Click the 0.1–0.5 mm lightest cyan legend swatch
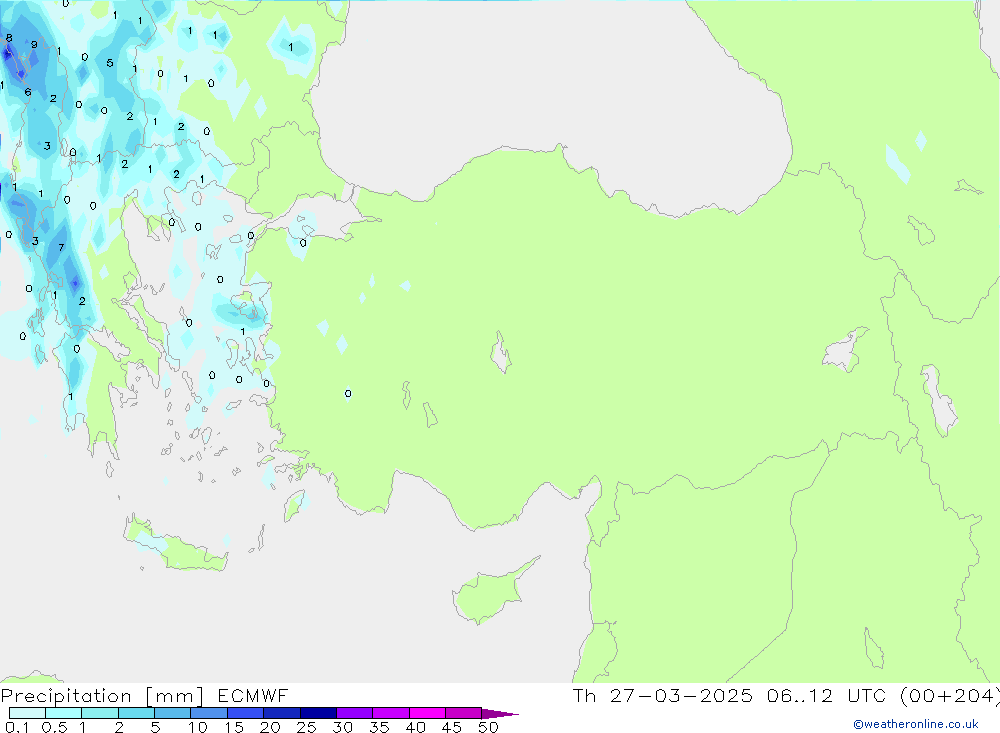Screen dimensions: 1000x733 click(27, 713)
